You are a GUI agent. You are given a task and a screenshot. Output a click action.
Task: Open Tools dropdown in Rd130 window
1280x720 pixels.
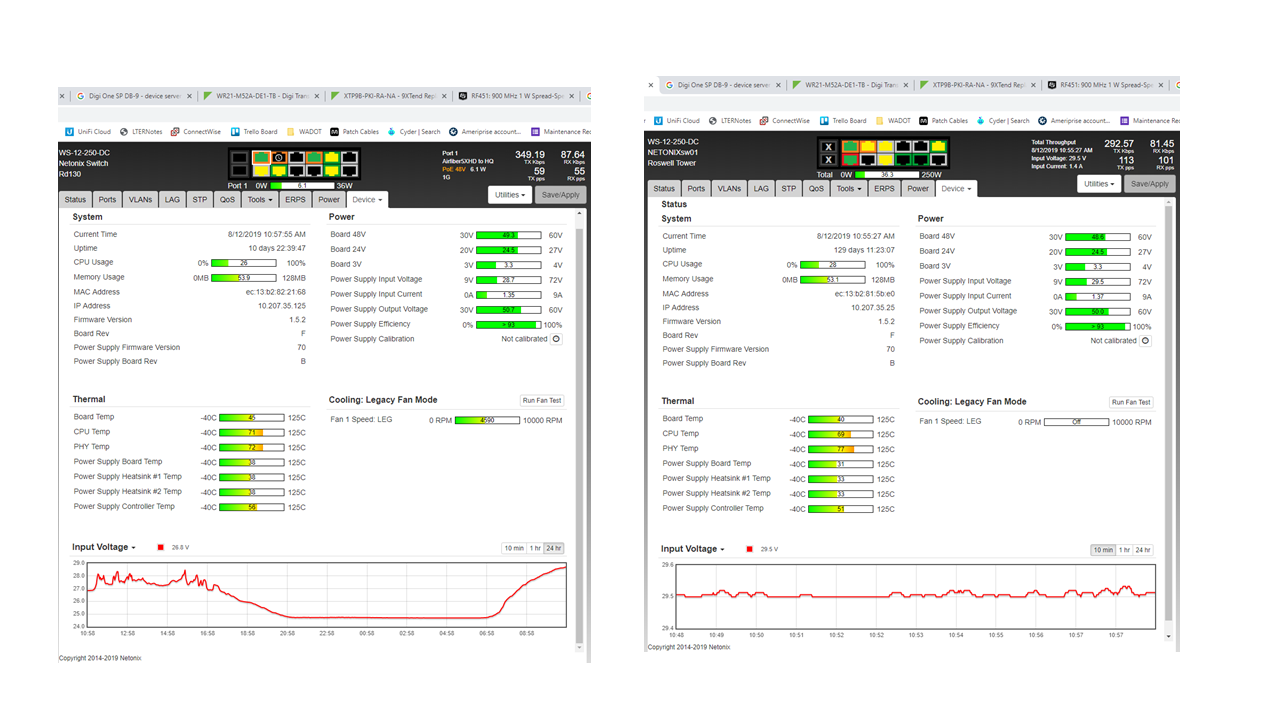(x=260, y=200)
